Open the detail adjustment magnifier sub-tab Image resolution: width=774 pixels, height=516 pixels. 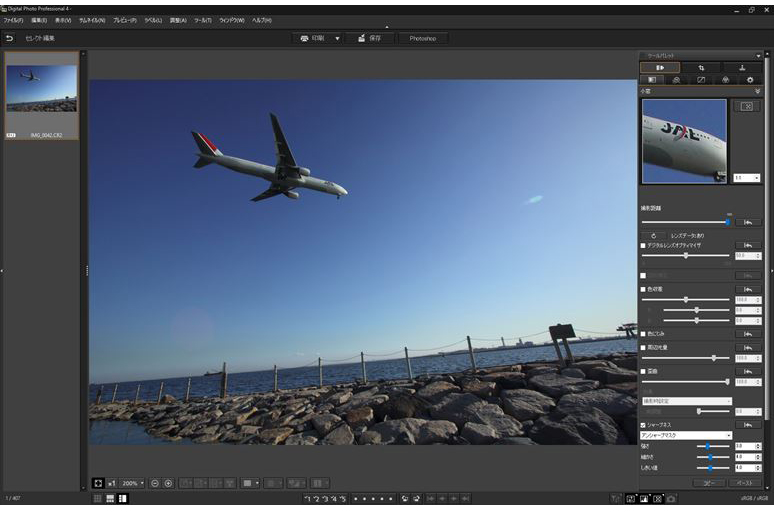(676, 79)
